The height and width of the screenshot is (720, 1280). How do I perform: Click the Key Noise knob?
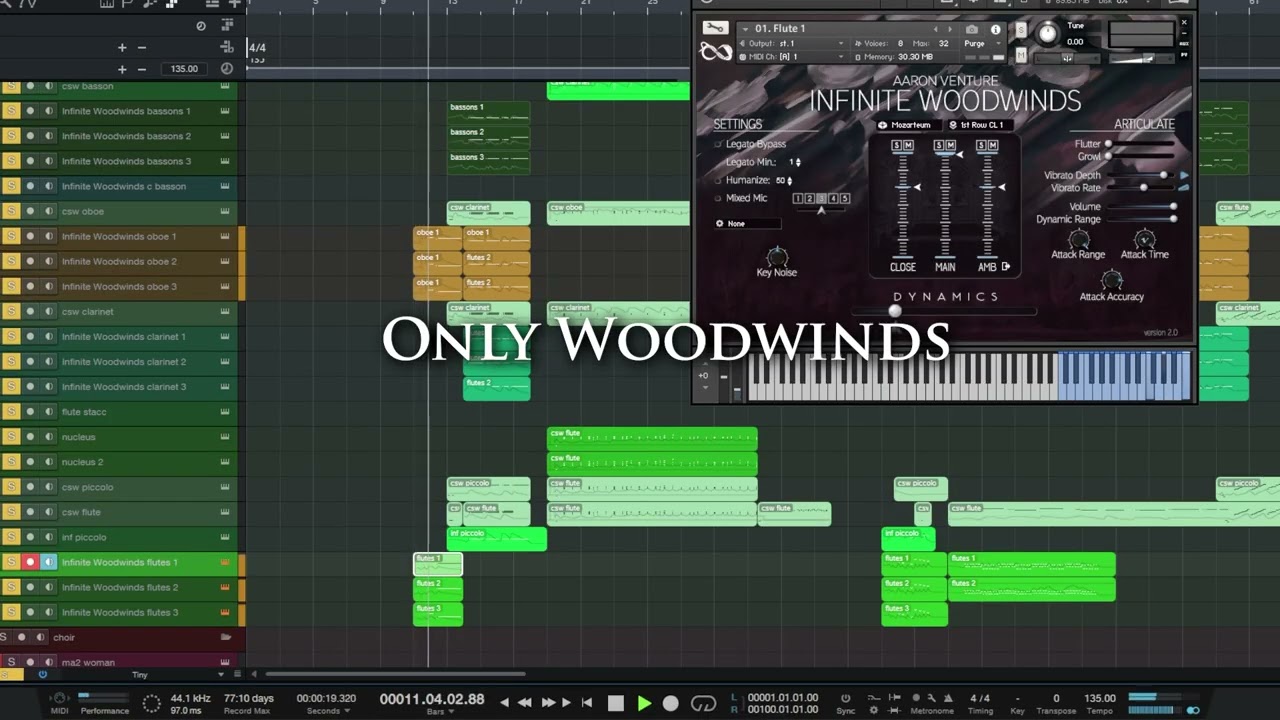(x=777, y=257)
